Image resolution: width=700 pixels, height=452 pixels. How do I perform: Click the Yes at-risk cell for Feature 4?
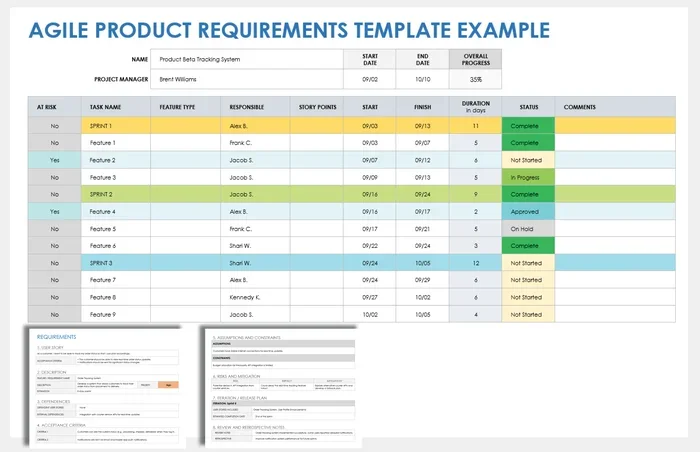(54, 212)
